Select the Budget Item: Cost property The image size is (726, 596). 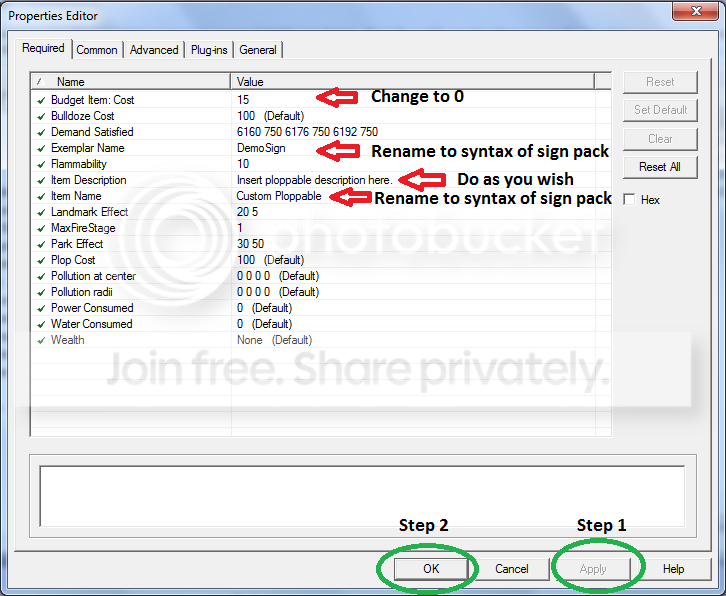[x=92, y=100]
